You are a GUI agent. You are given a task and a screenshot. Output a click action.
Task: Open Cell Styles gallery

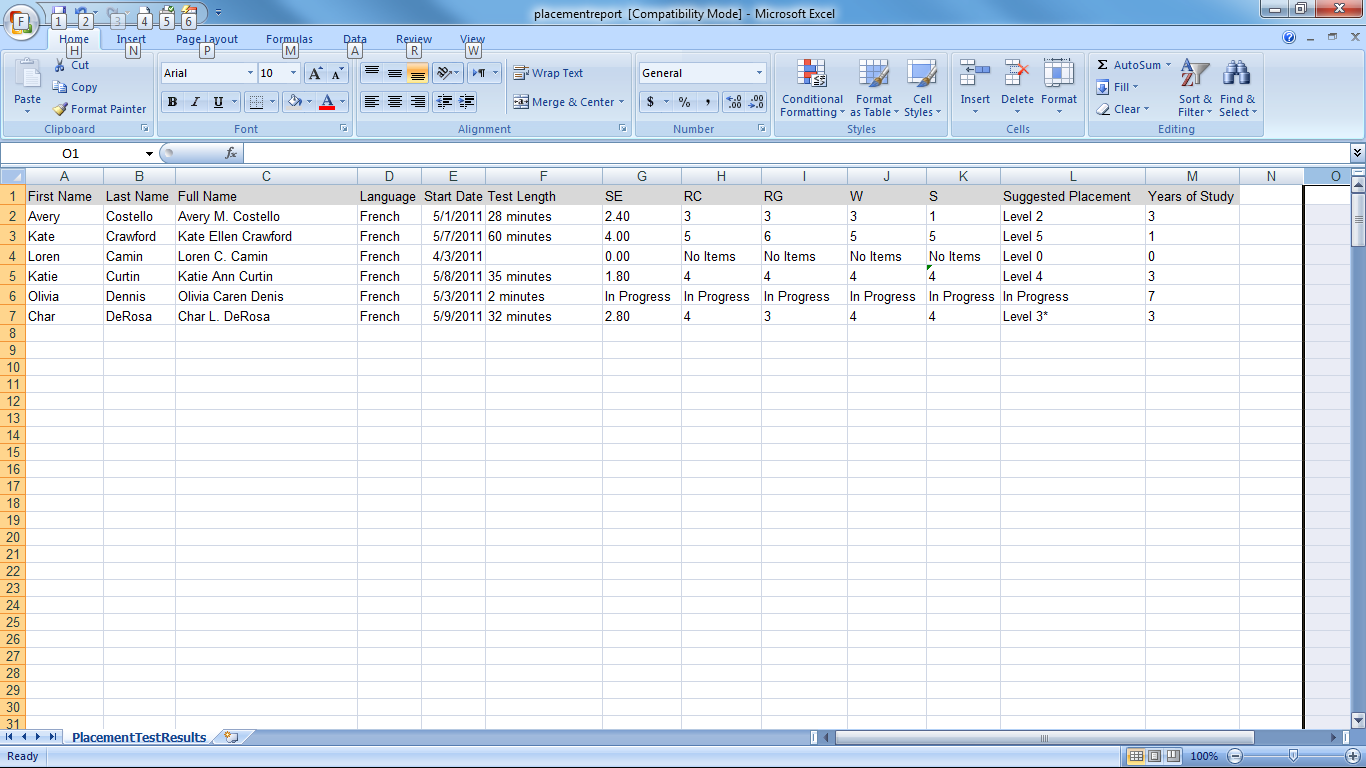point(922,88)
